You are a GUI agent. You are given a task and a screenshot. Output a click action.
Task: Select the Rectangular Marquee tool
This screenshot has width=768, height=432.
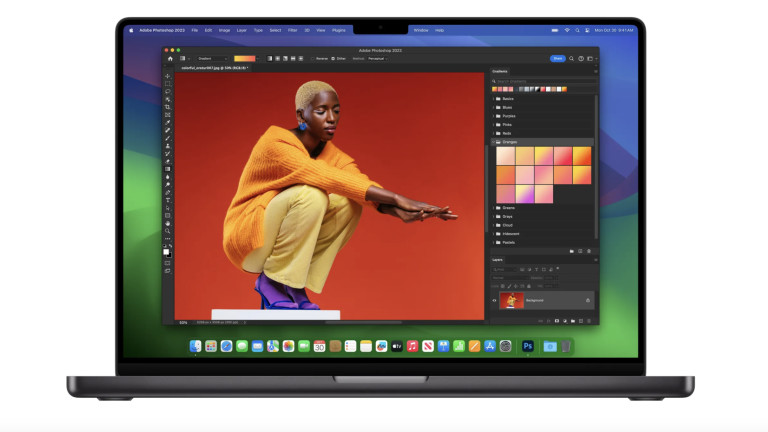[x=167, y=84]
